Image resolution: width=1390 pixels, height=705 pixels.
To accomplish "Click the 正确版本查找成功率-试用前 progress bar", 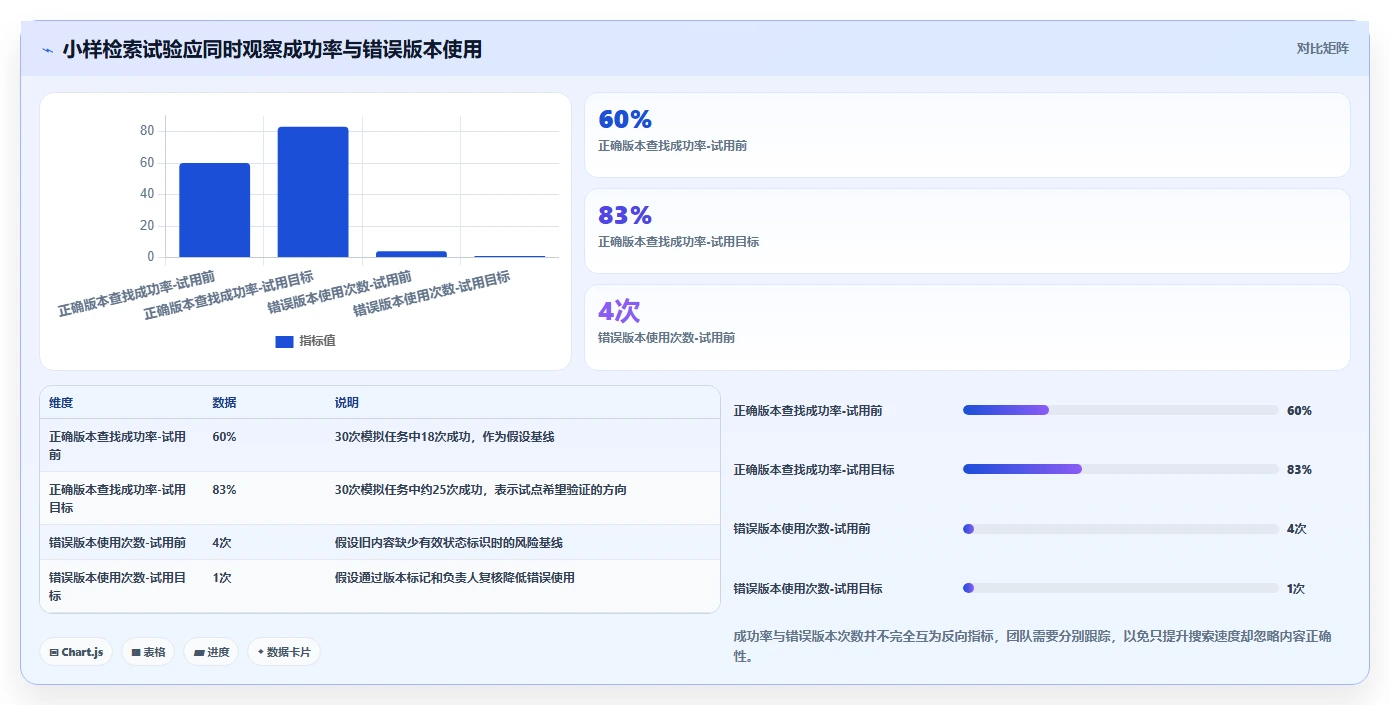I will tap(1120, 410).
